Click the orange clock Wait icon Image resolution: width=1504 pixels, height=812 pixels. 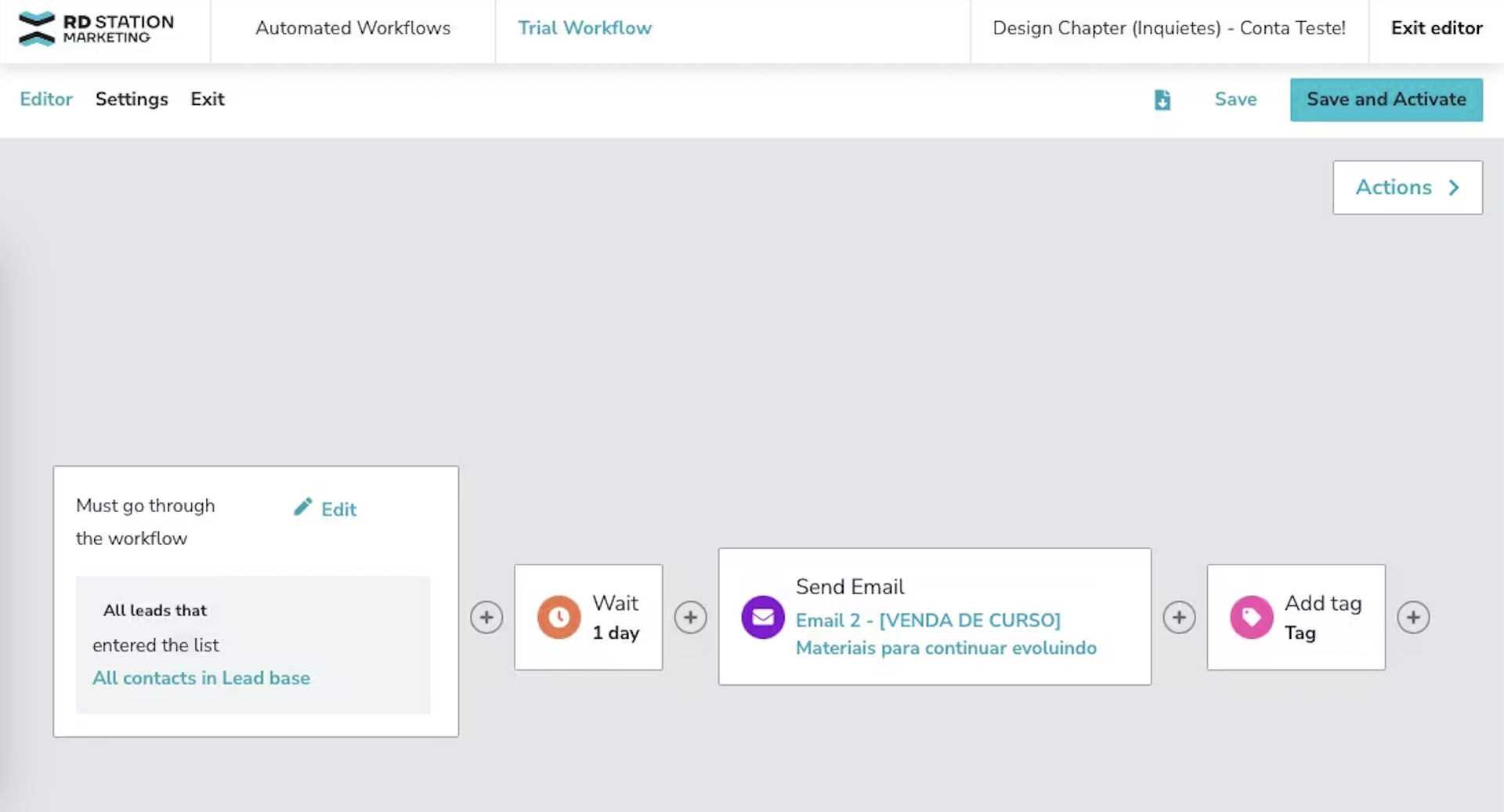559,617
